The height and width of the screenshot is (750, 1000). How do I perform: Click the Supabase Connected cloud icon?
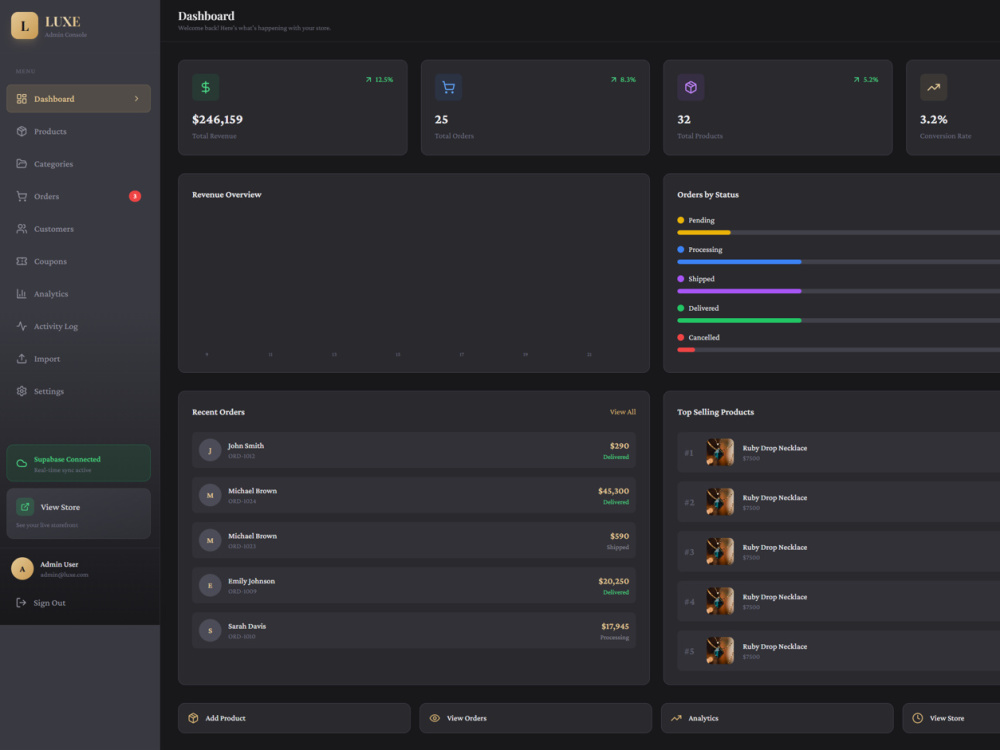point(22,464)
